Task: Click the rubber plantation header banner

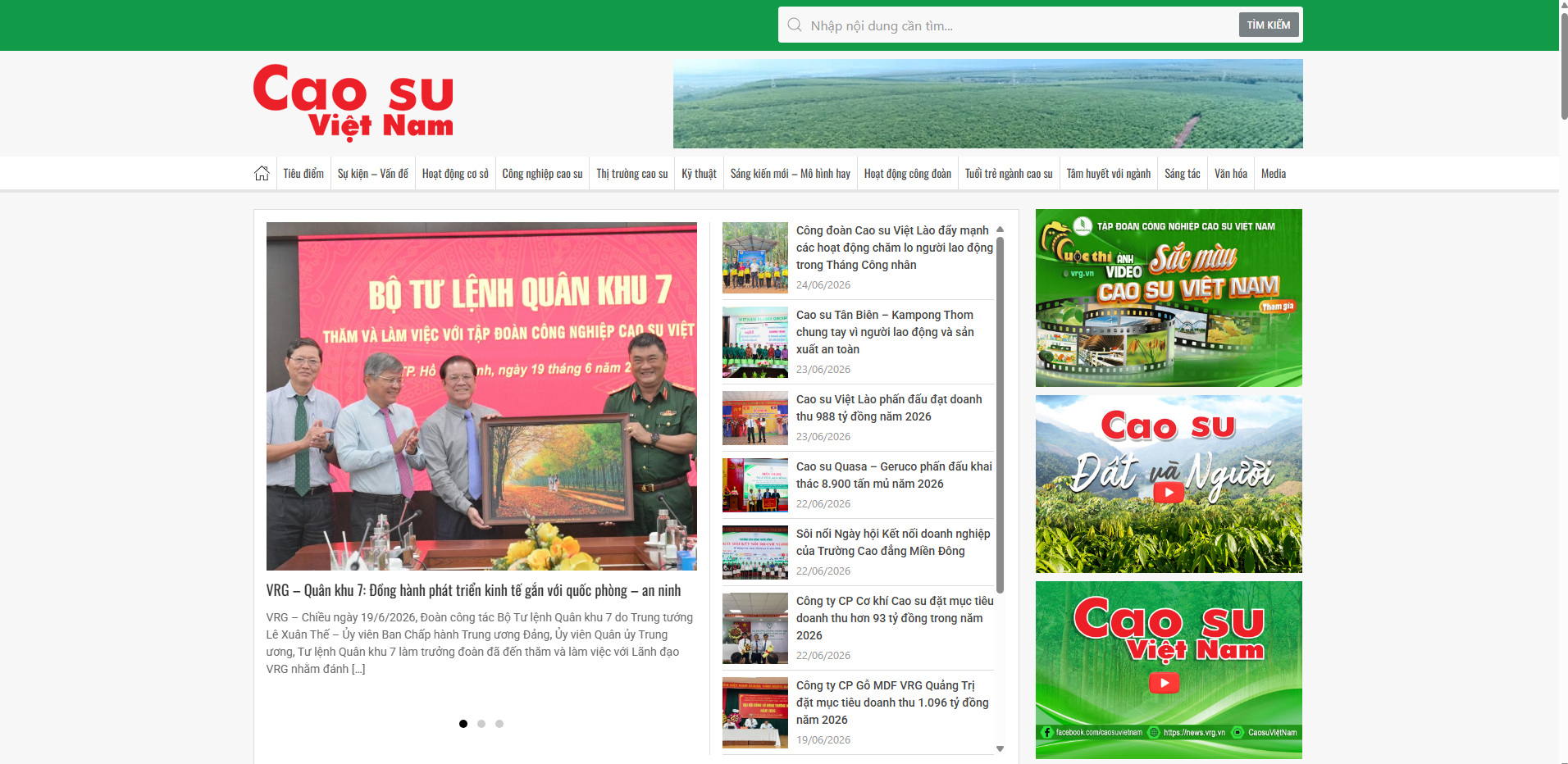Action: pos(987,103)
